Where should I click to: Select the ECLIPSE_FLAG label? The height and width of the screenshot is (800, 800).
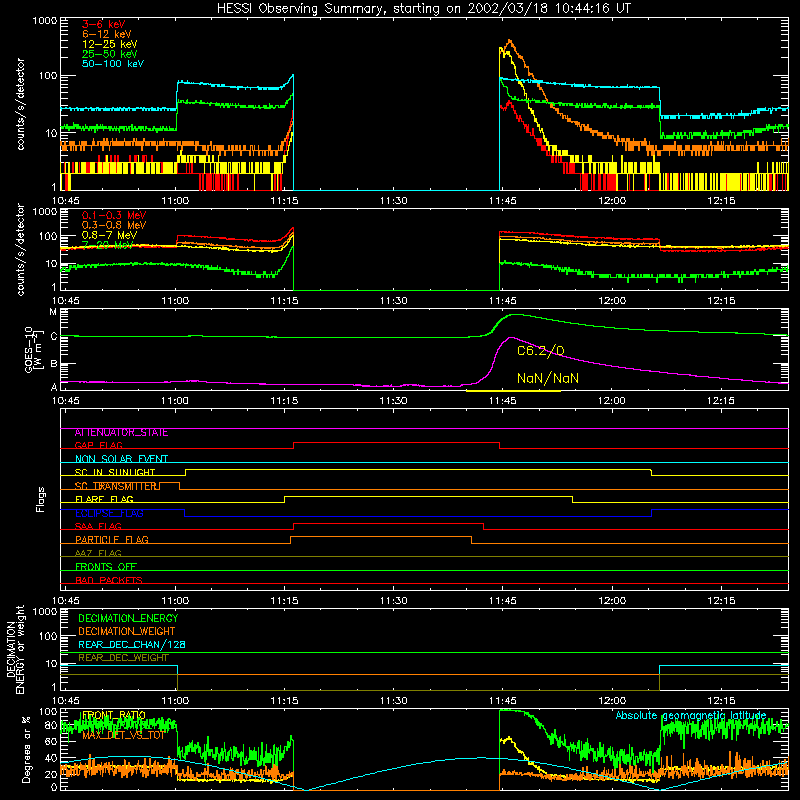(x=109, y=513)
